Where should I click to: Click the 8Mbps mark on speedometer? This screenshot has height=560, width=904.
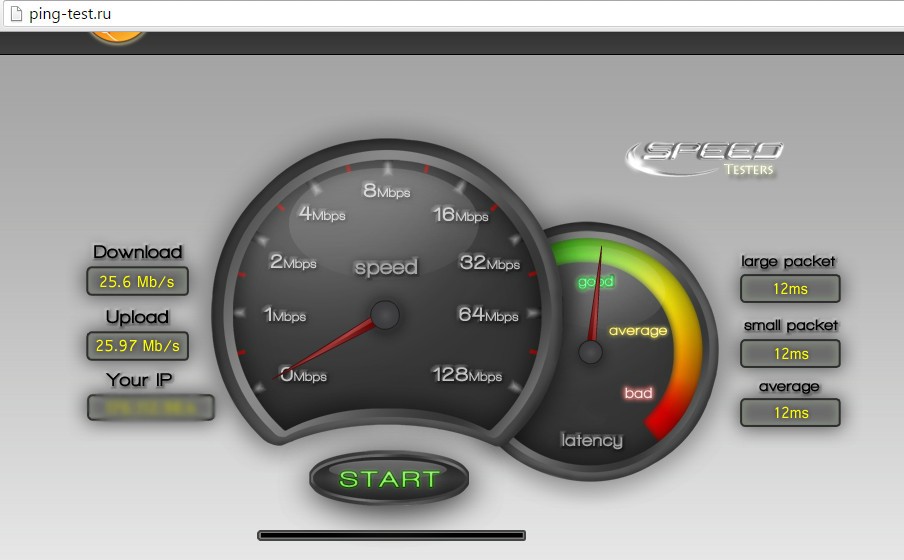tap(386, 191)
